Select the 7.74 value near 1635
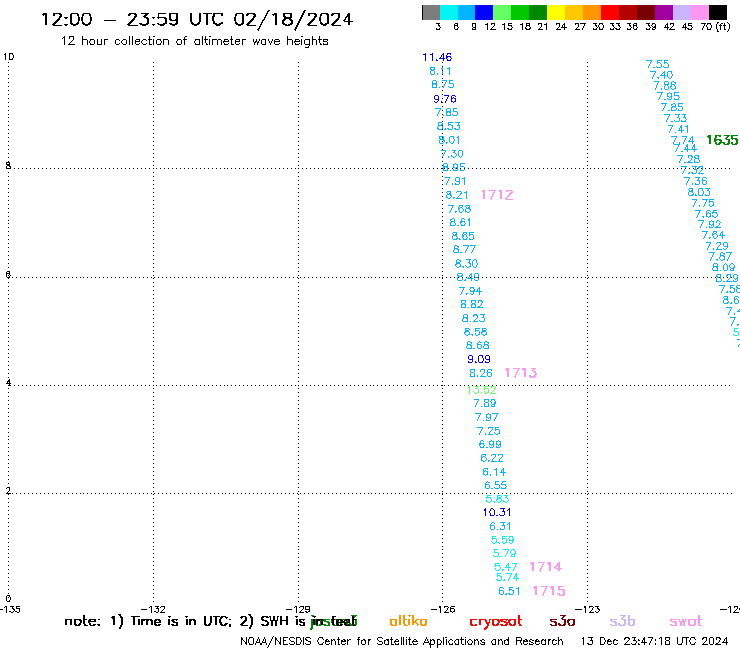Screen dimensions: 740x650 pyautogui.click(x=683, y=140)
